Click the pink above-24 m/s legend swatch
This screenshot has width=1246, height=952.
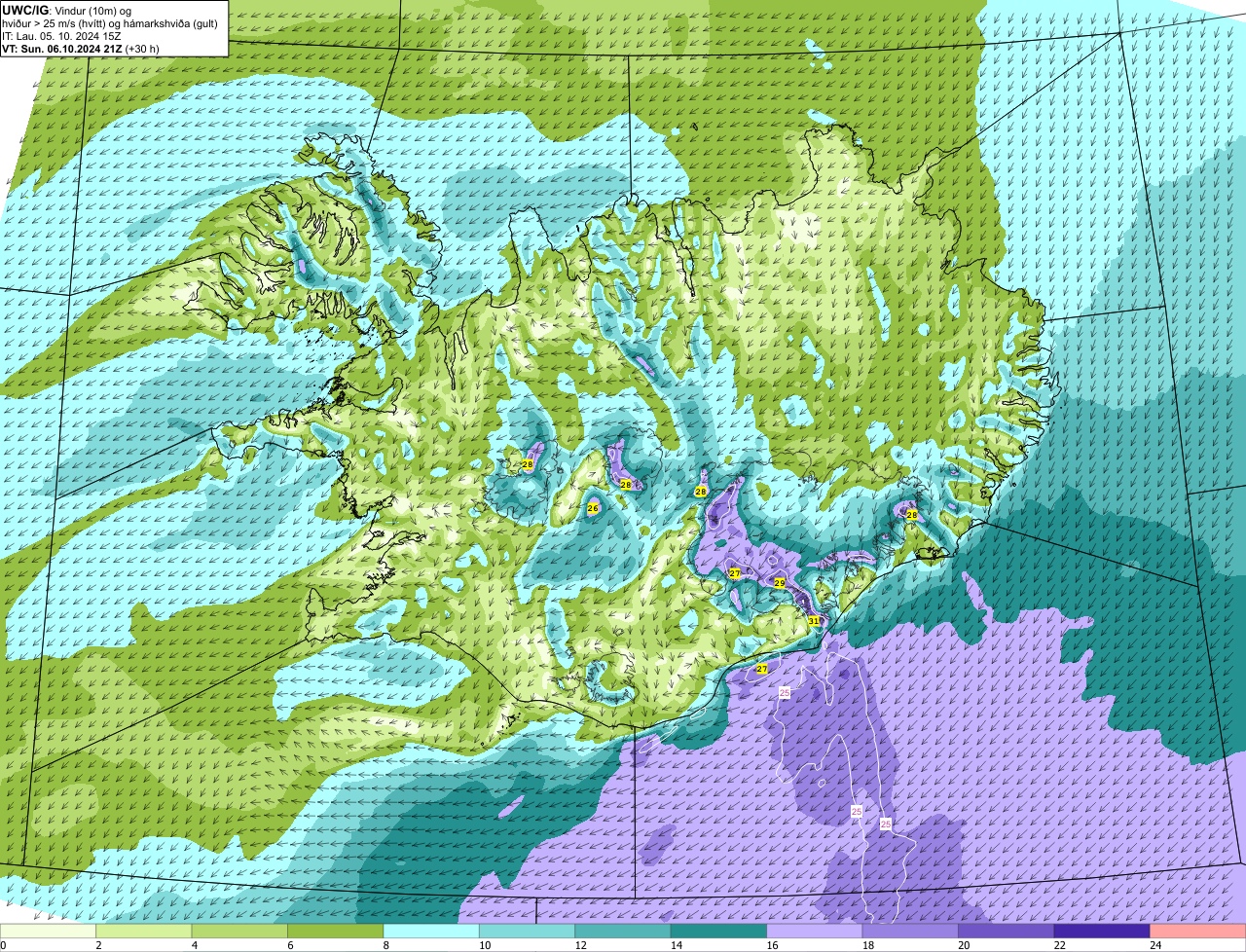(1198, 931)
